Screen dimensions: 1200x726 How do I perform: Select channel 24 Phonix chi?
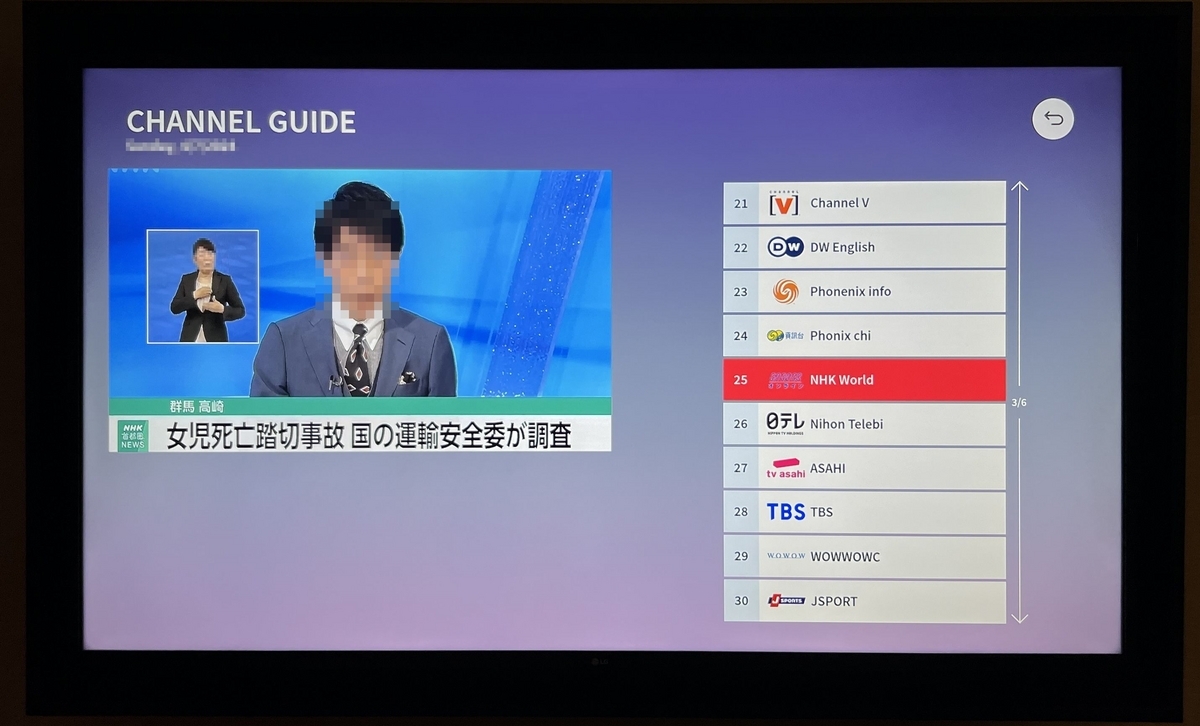(864, 336)
